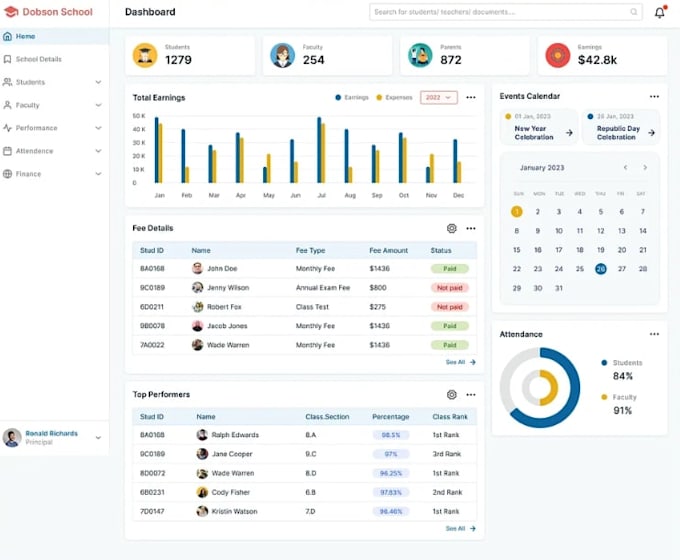Click See All under Top Performers

[461, 528]
